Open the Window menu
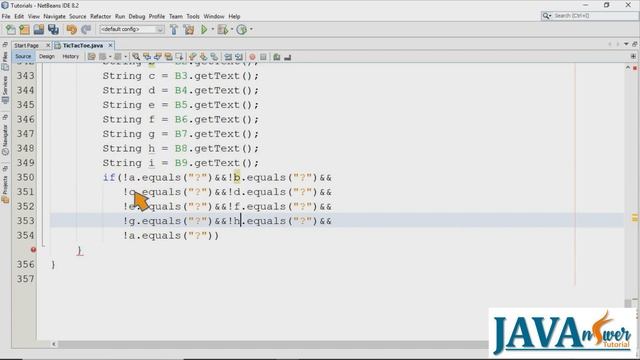The height and width of the screenshot is (360, 640). point(214,16)
